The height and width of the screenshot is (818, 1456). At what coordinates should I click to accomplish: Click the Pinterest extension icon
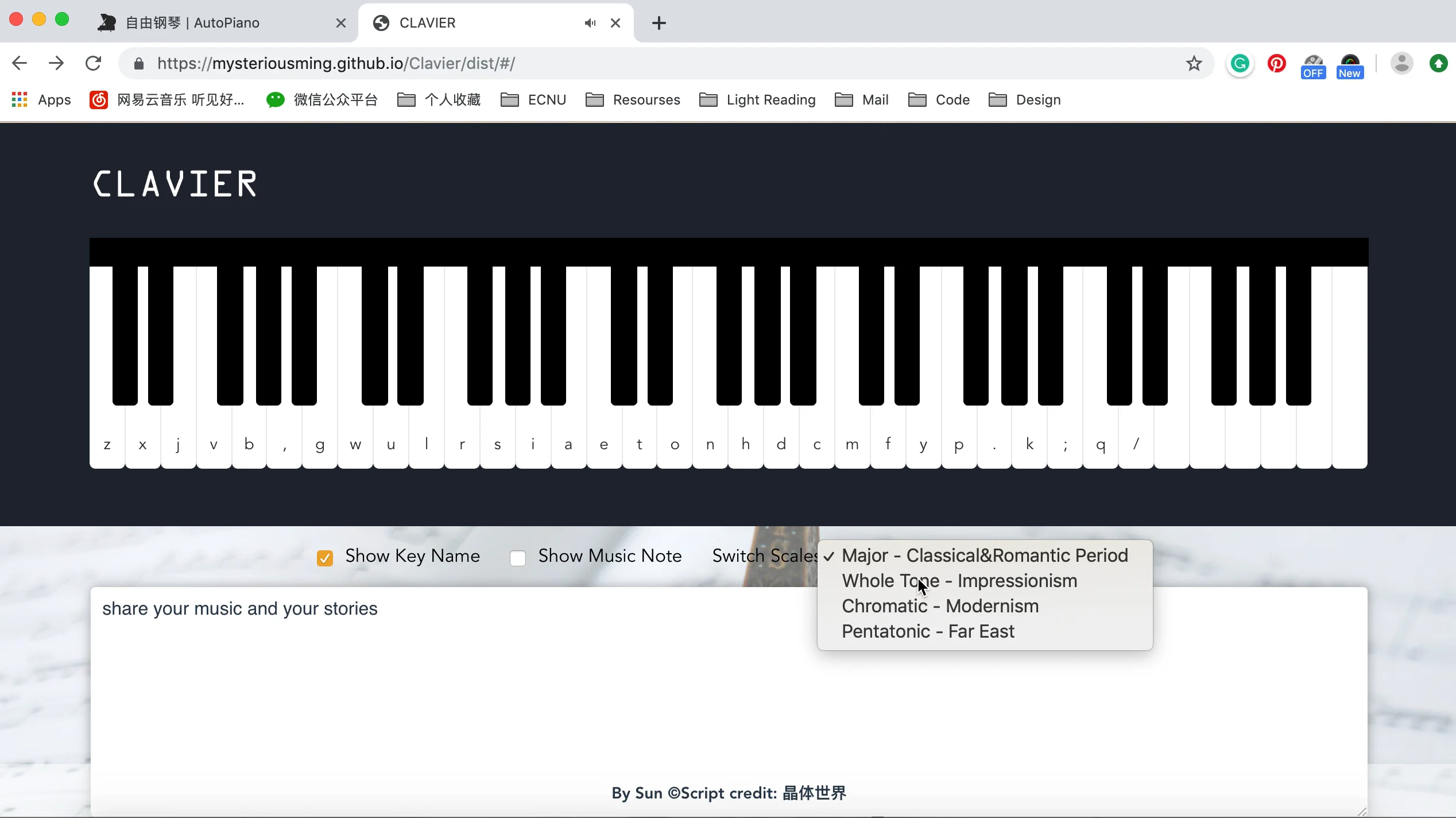point(1276,63)
